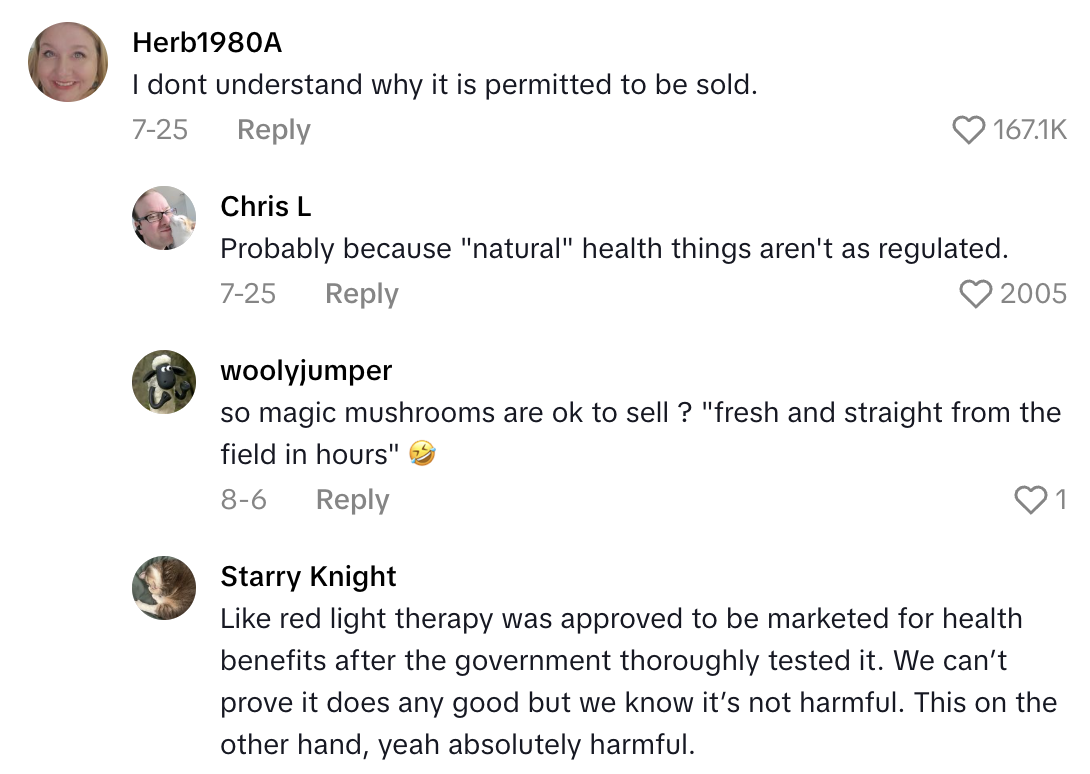
Task: Click Chris L's profile picture
Action: (164, 218)
